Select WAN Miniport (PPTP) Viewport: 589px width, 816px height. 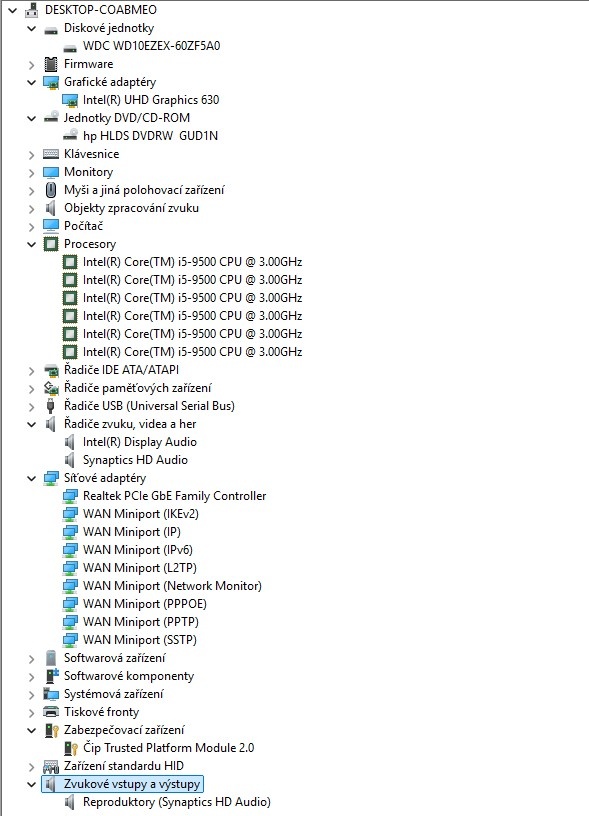tap(140, 622)
